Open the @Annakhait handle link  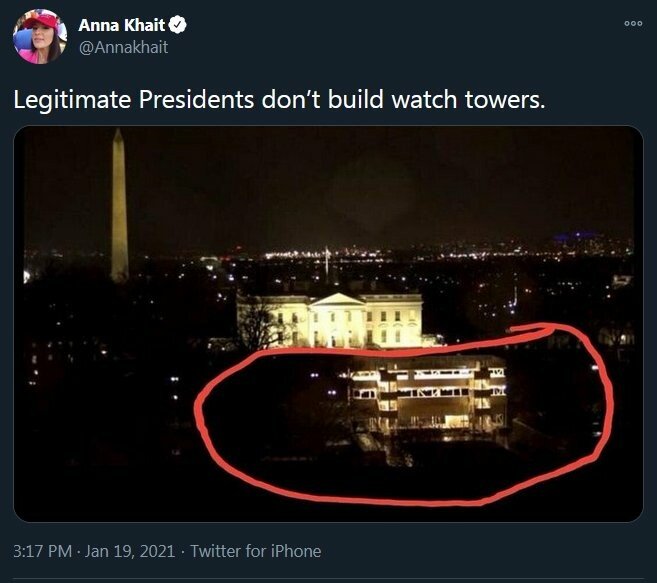coord(123,46)
